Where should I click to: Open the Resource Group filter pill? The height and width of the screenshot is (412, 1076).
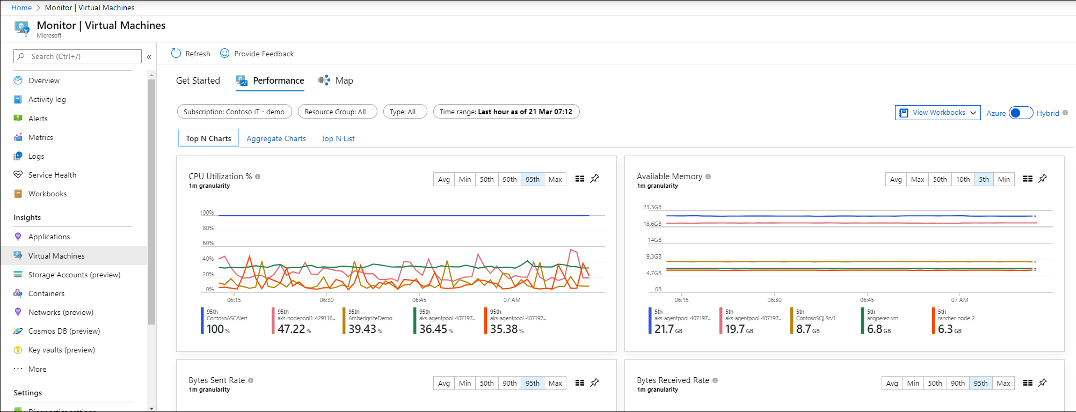click(x=338, y=111)
